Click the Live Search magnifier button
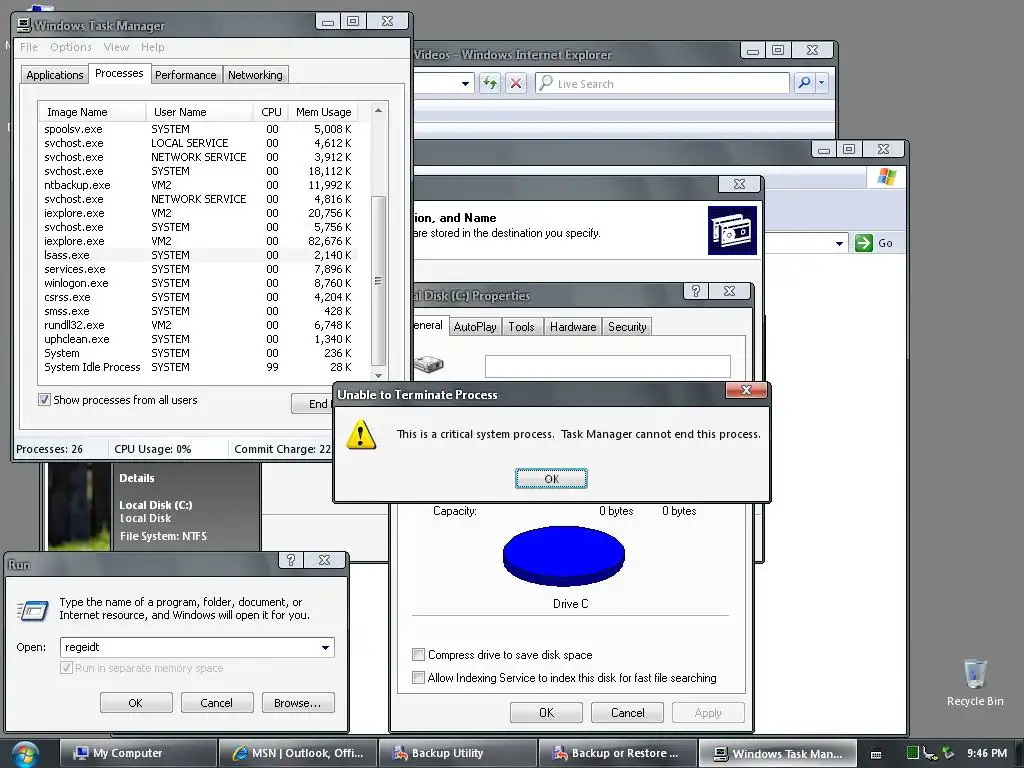 coord(805,83)
